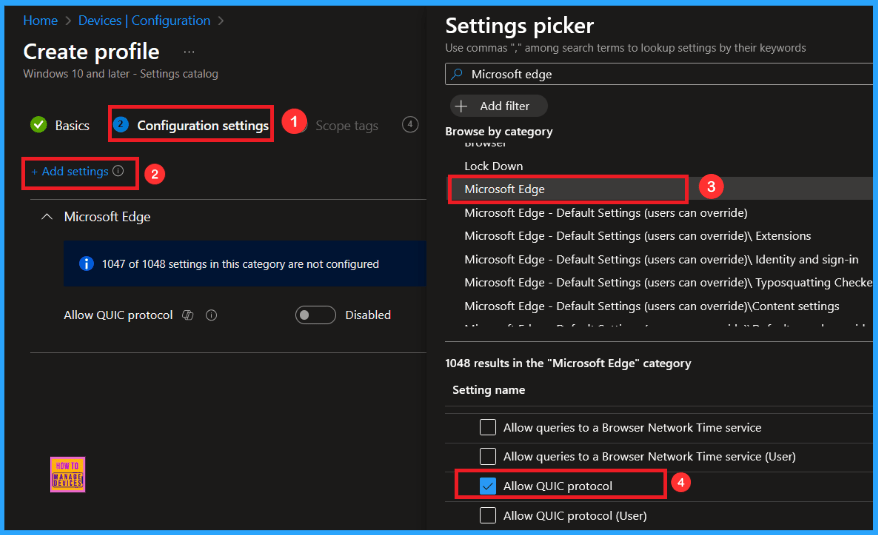Click the green checkmark icon of the Basics step

pyautogui.click(x=39, y=124)
